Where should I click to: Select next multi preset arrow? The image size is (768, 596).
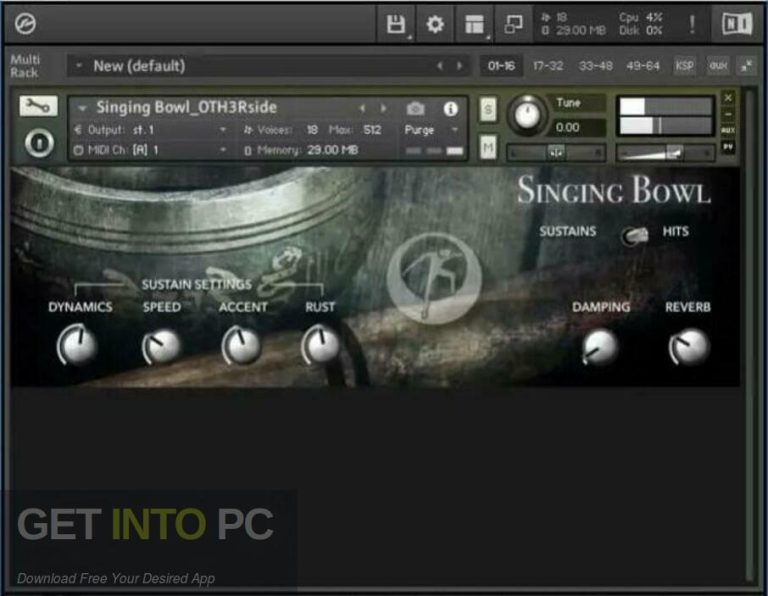click(x=459, y=66)
